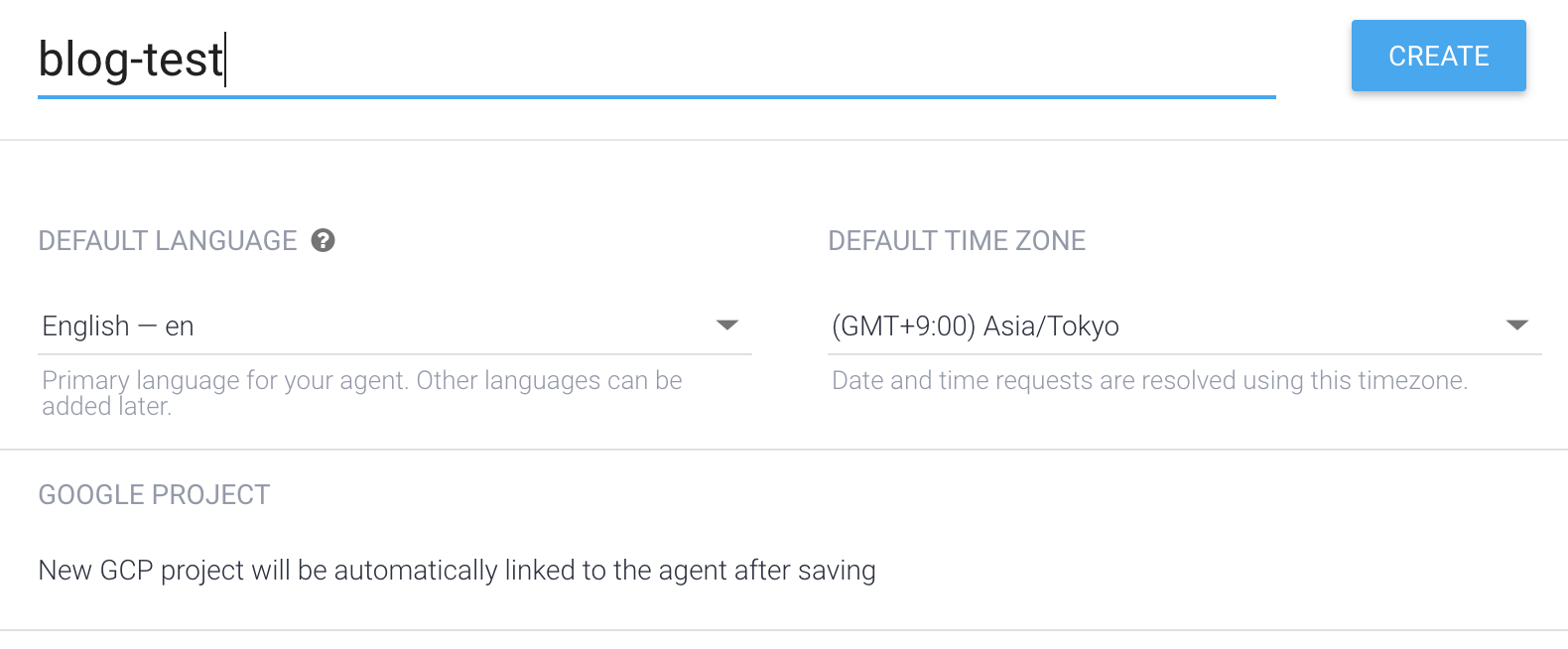Click the GCP project auto-link notice
The height and width of the screenshot is (649, 1568).
pos(457,570)
